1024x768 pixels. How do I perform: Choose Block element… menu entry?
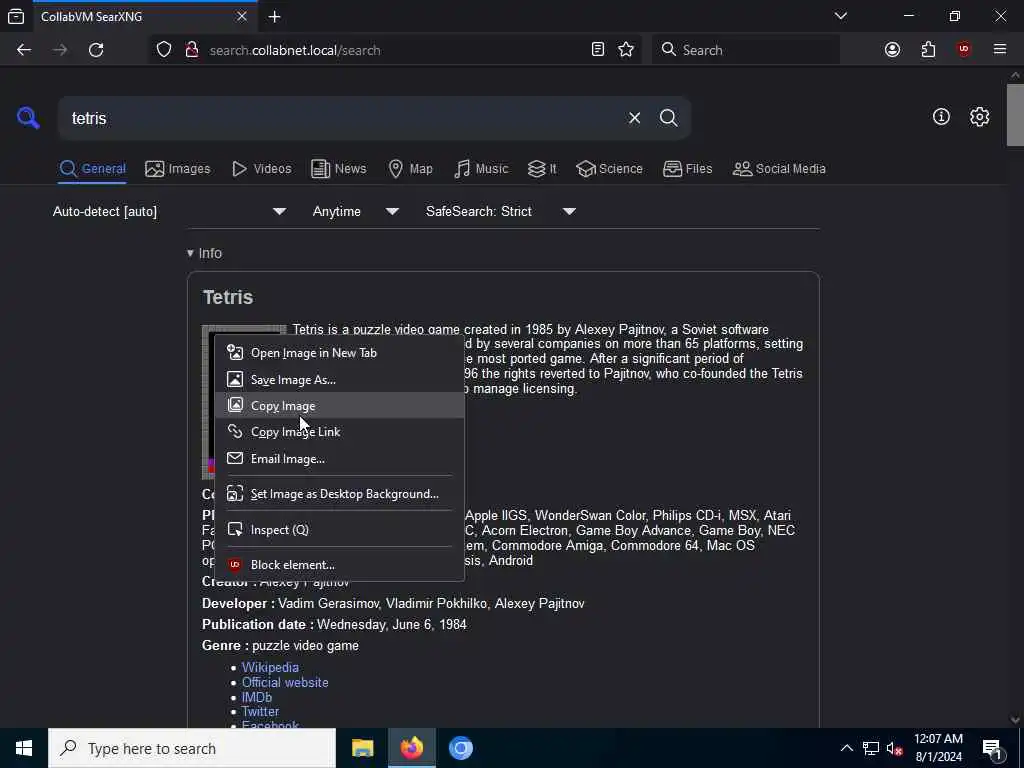[x=339, y=565]
